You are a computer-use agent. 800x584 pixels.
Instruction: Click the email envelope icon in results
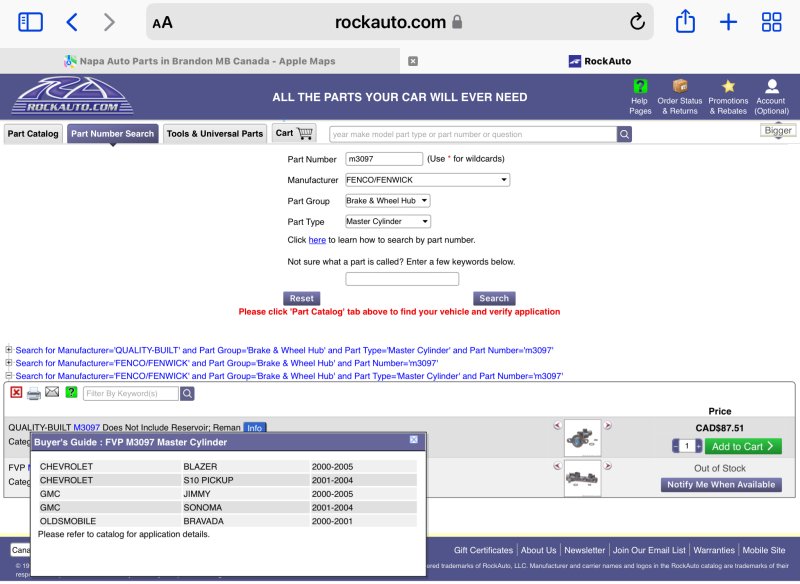tap(52, 393)
